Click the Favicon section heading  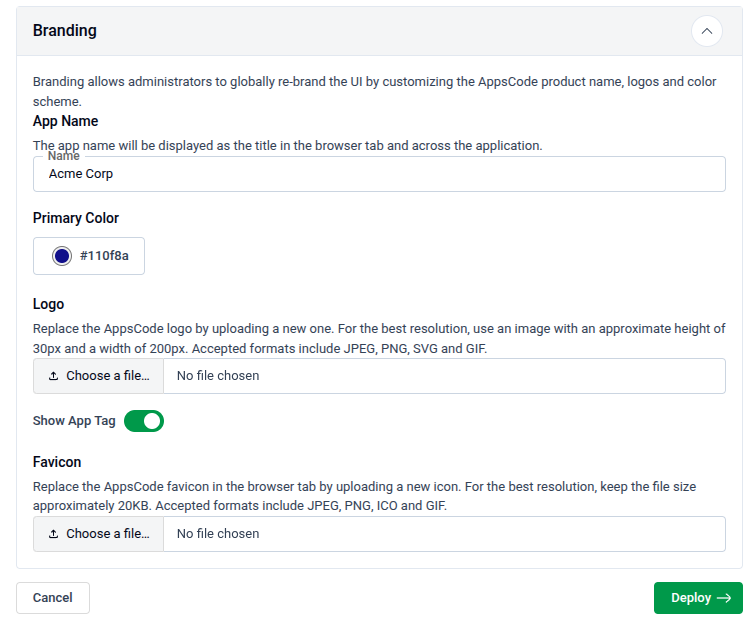(x=57, y=462)
